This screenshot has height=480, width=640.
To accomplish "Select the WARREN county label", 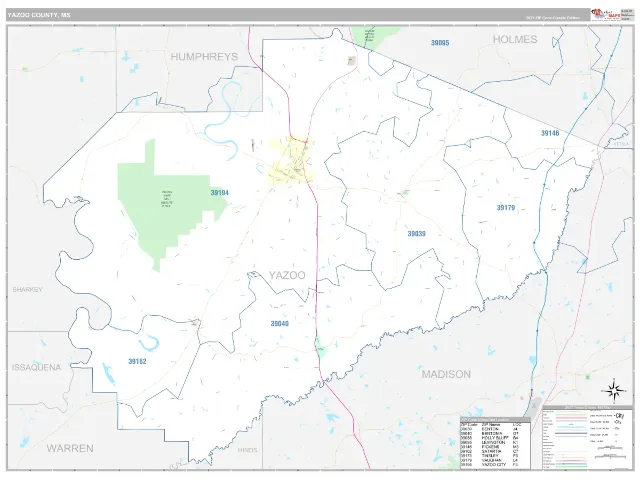I will 70,448.
